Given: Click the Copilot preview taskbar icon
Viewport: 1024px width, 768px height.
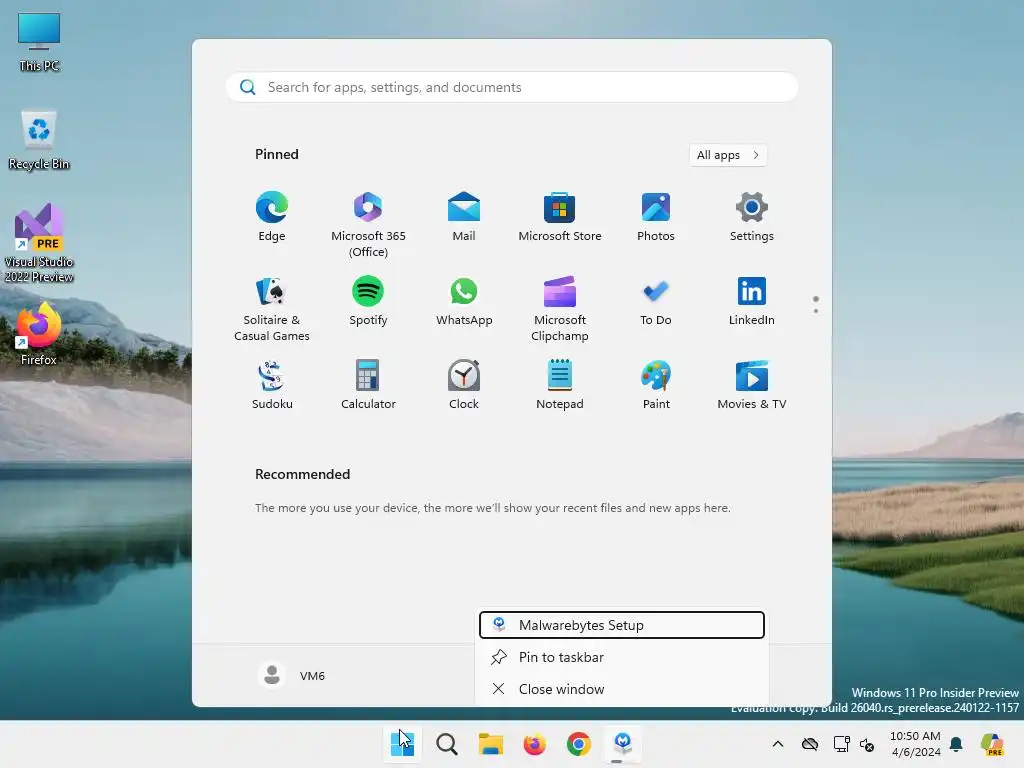Looking at the screenshot, I should (x=992, y=744).
